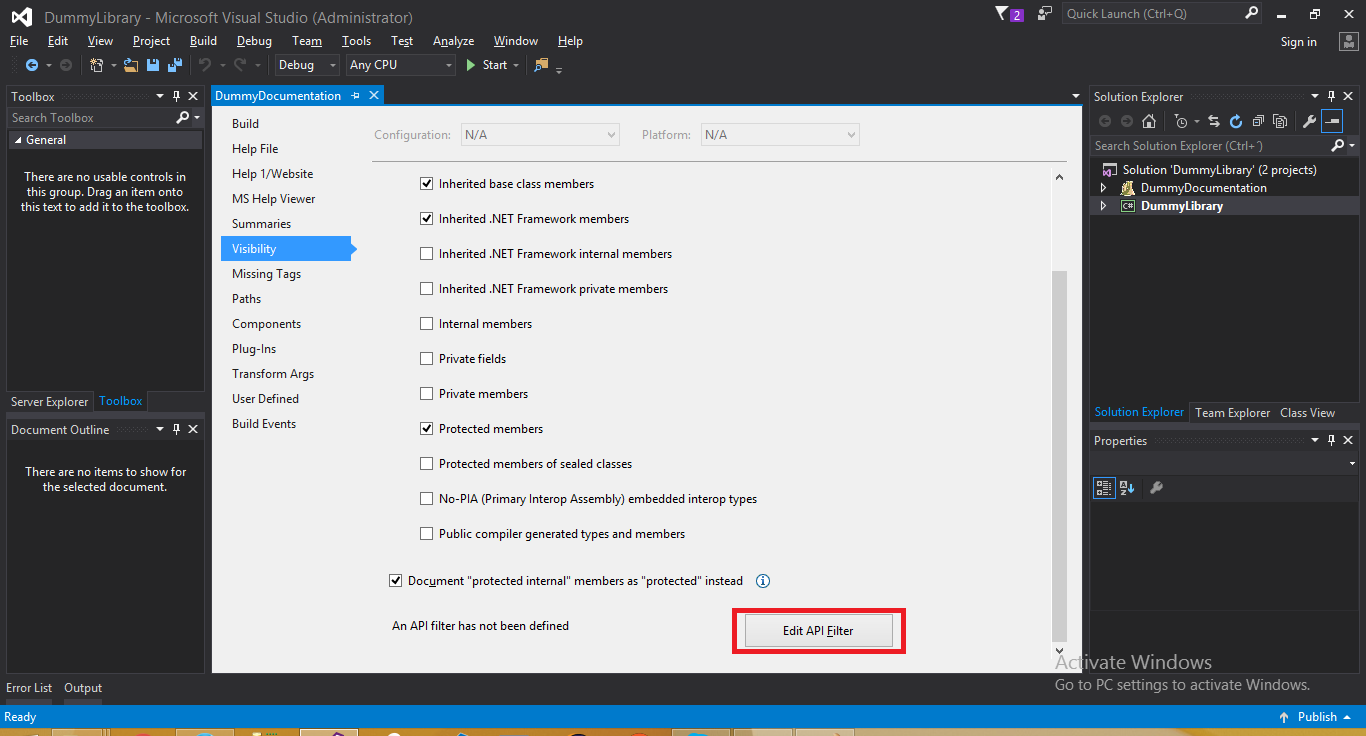Image resolution: width=1366 pixels, height=736 pixels.
Task: Pin the DummyDocumentation tab
Action: click(x=355, y=96)
